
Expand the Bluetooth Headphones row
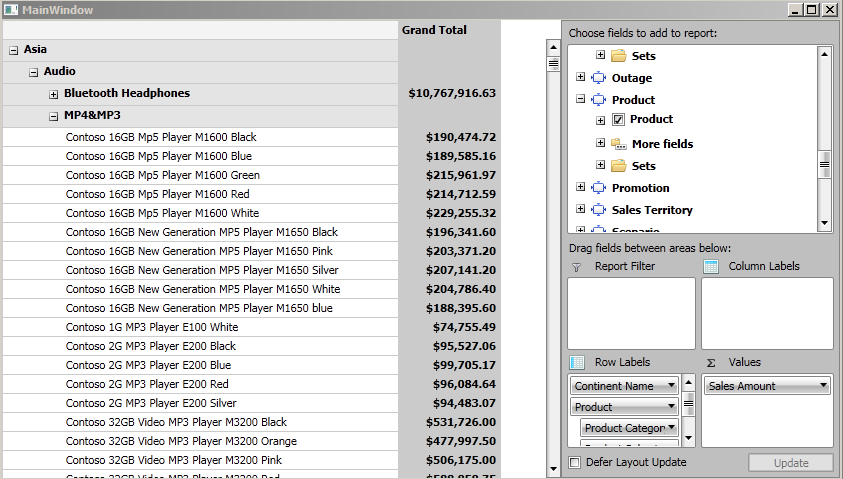tap(54, 94)
